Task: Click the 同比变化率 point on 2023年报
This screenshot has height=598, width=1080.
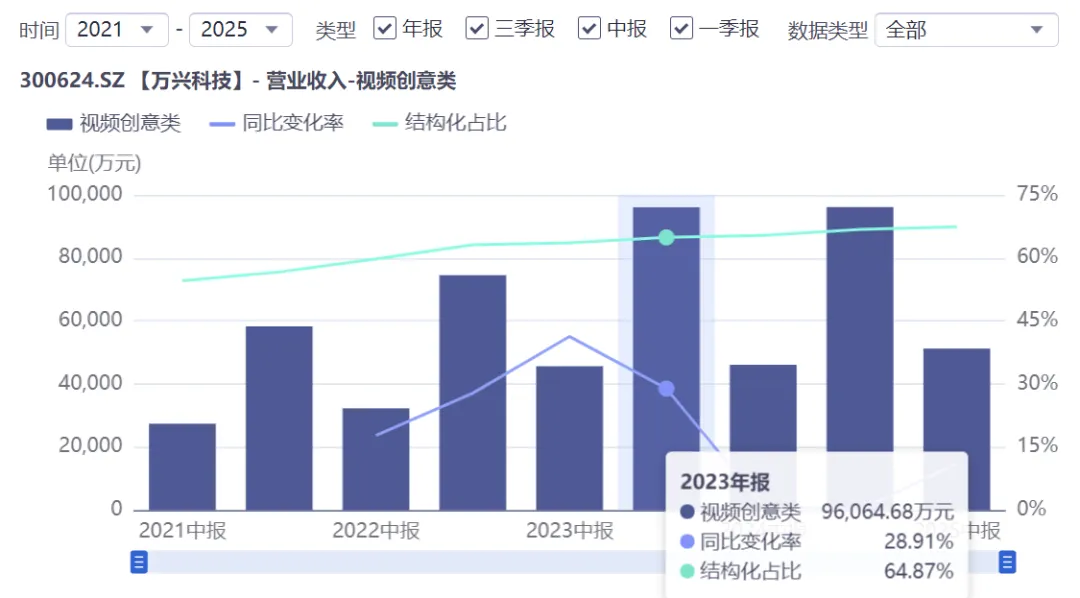Action: [666, 389]
